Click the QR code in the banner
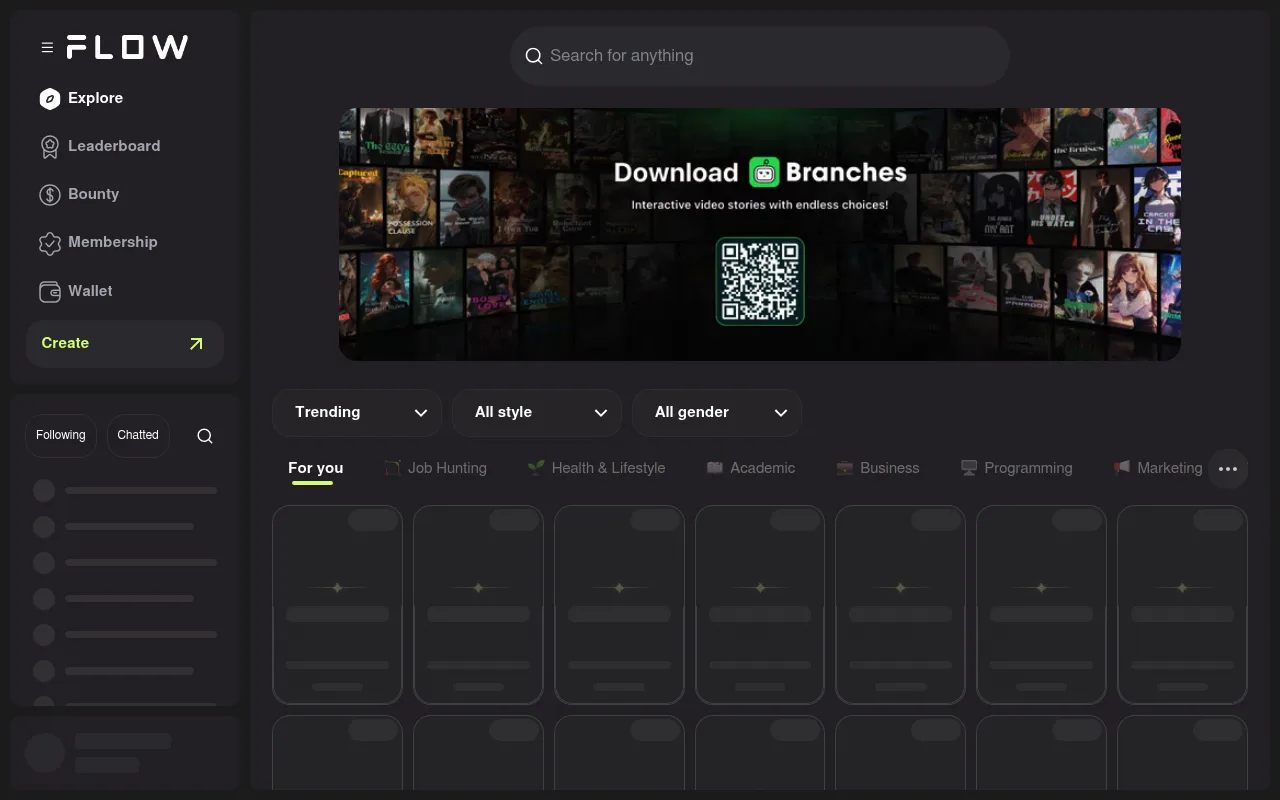1280x800 pixels. tap(760, 281)
